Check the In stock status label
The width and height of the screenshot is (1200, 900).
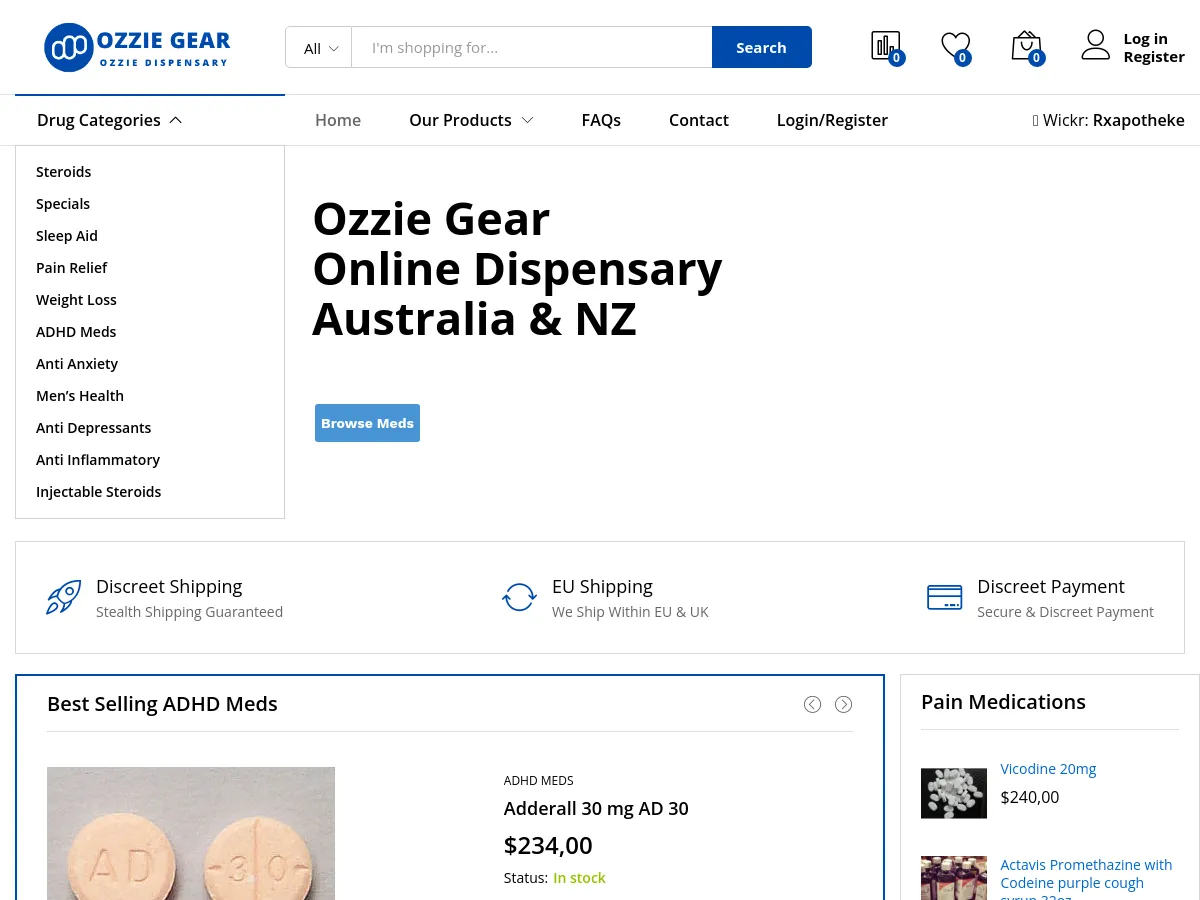tap(579, 877)
